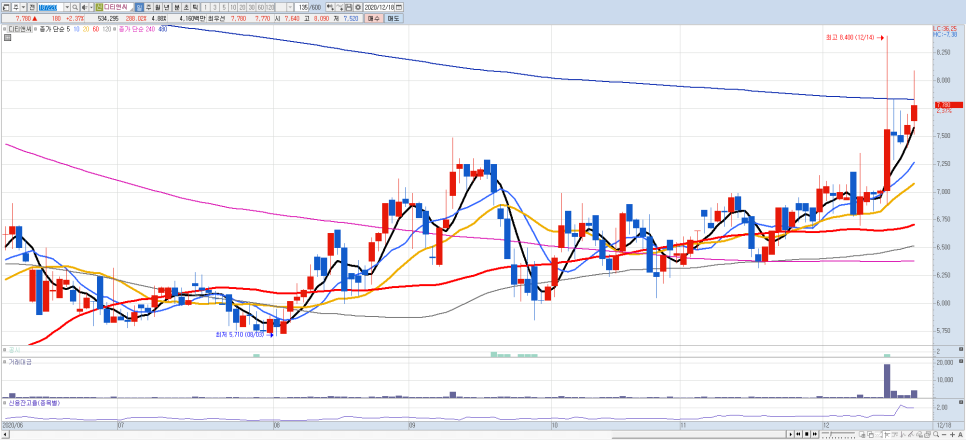966x440 pixels.
Task: Click the 최우선 label in quote bar
Action: (x=216, y=18)
